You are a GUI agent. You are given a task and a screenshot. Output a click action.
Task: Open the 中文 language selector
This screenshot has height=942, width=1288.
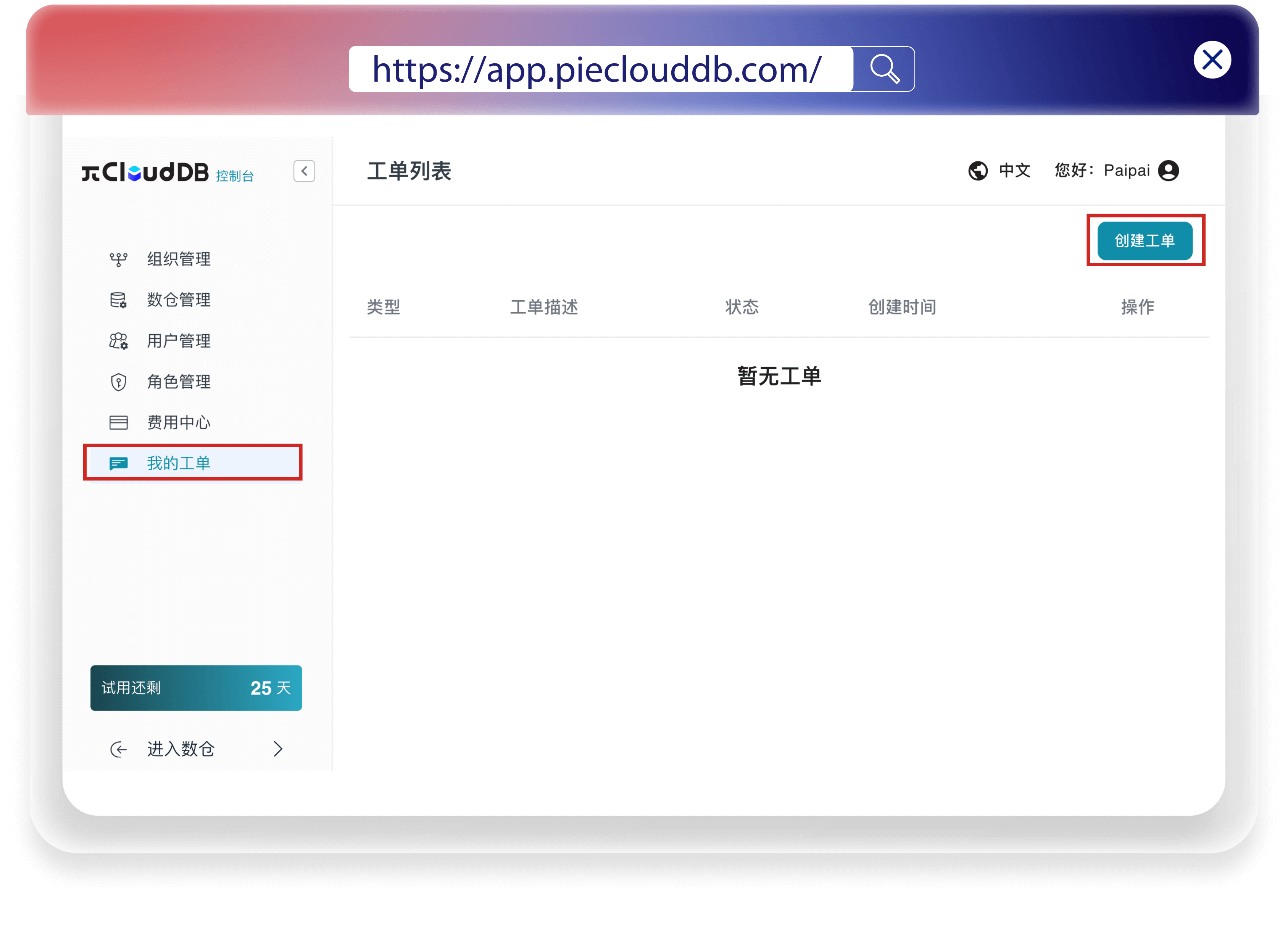tap(1014, 171)
